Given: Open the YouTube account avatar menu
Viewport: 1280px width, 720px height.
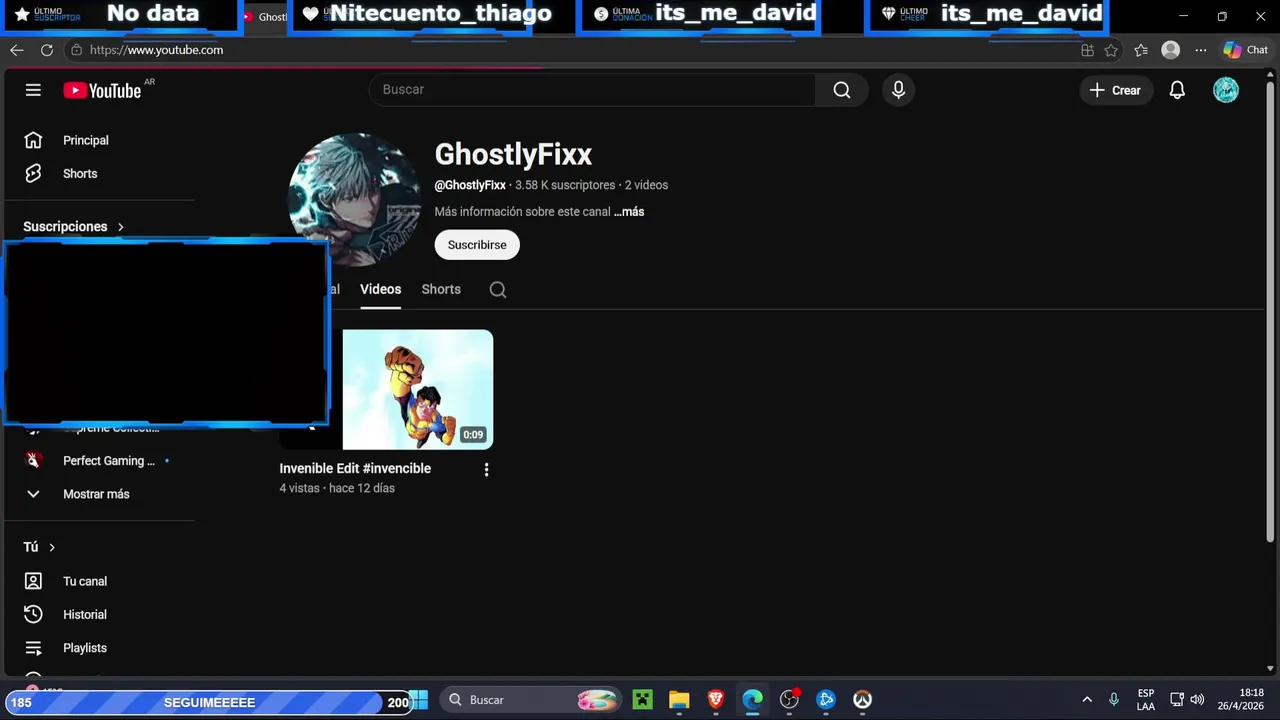Looking at the screenshot, I should tap(1226, 90).
